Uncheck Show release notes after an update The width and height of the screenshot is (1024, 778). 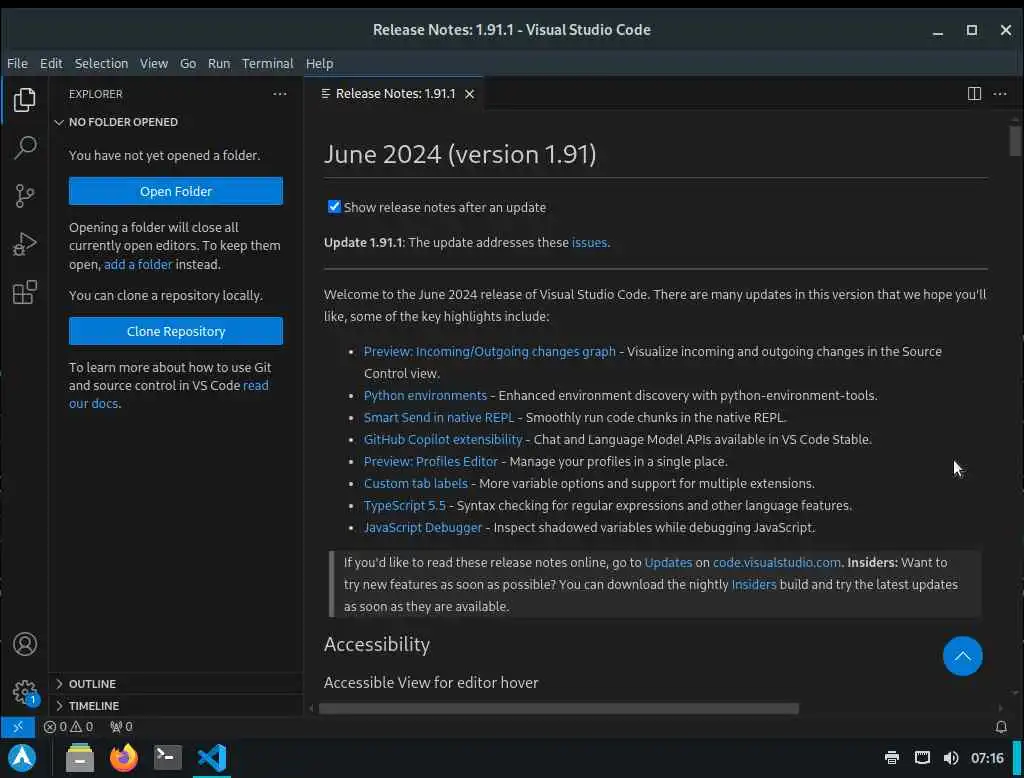[x=334, y=207]
